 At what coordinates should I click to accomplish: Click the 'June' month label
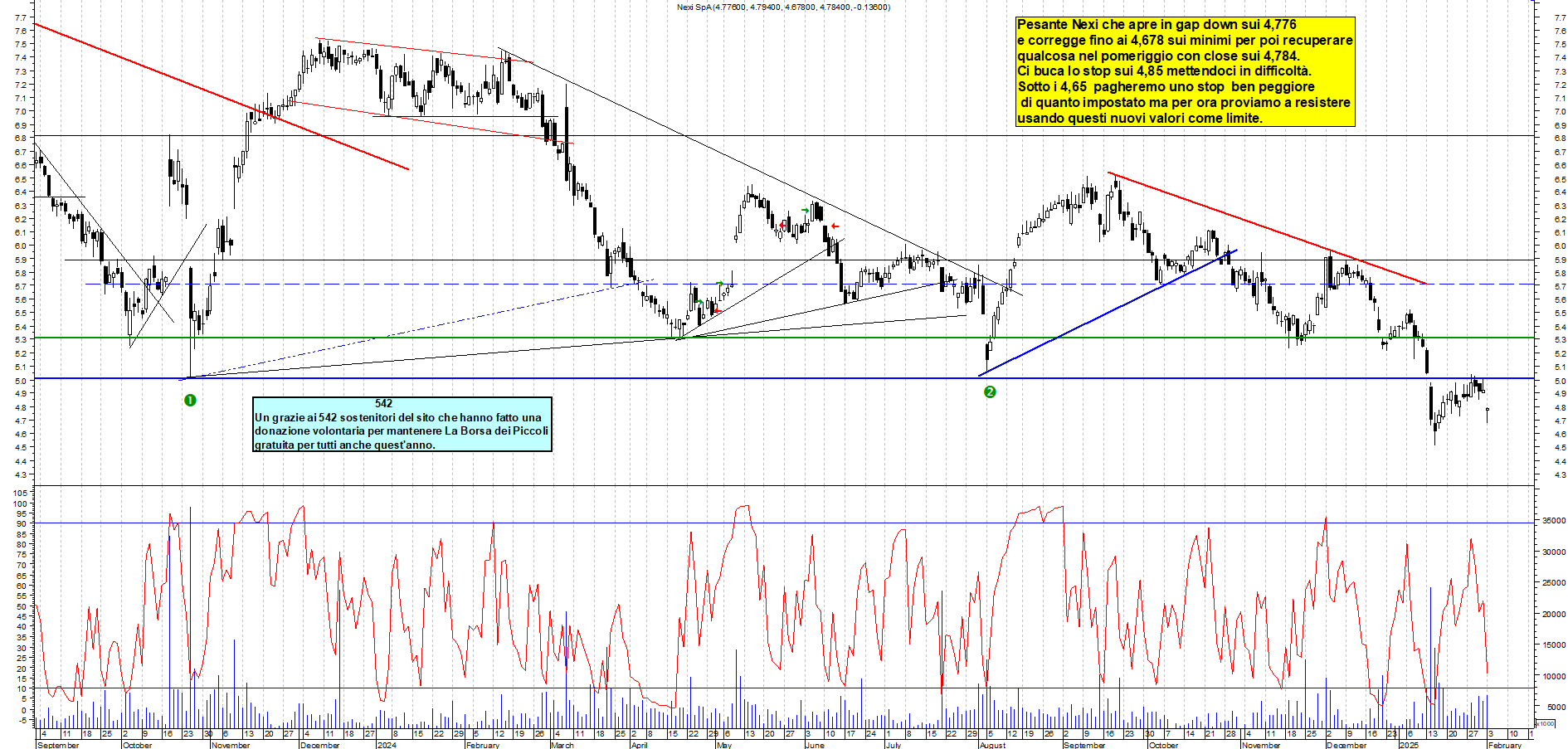[x=815, y=745]
